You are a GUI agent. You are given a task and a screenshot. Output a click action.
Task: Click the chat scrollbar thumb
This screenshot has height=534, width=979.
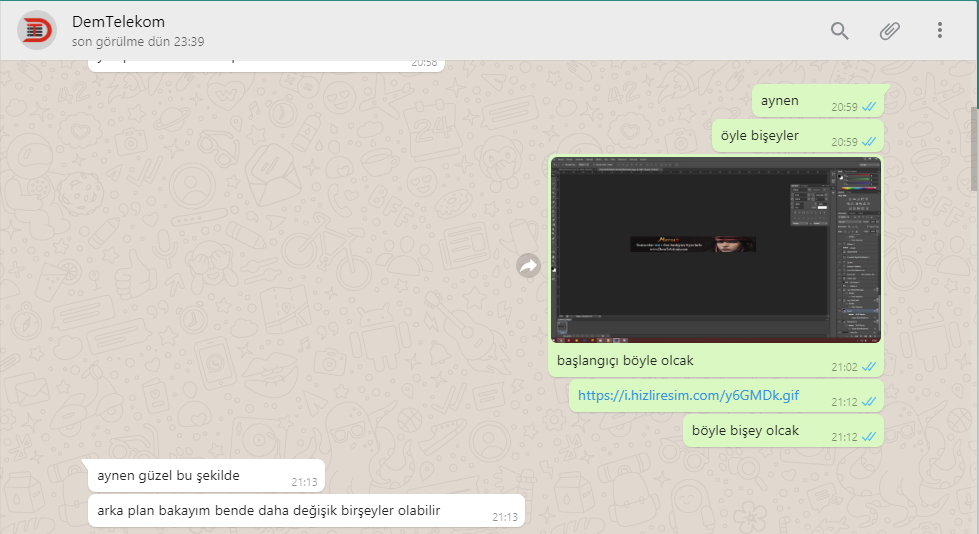tap(975, 149)
